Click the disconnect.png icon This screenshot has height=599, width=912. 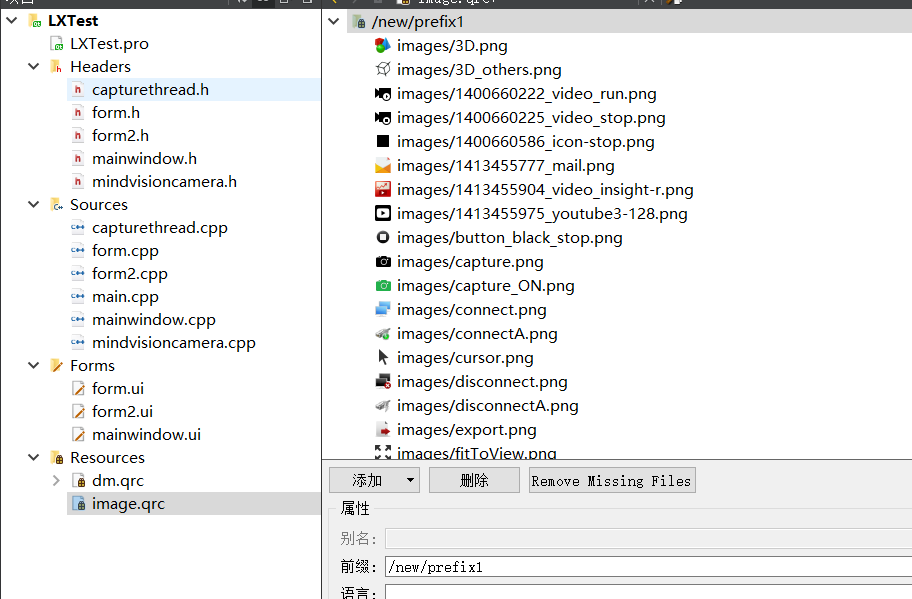(383, 381)
